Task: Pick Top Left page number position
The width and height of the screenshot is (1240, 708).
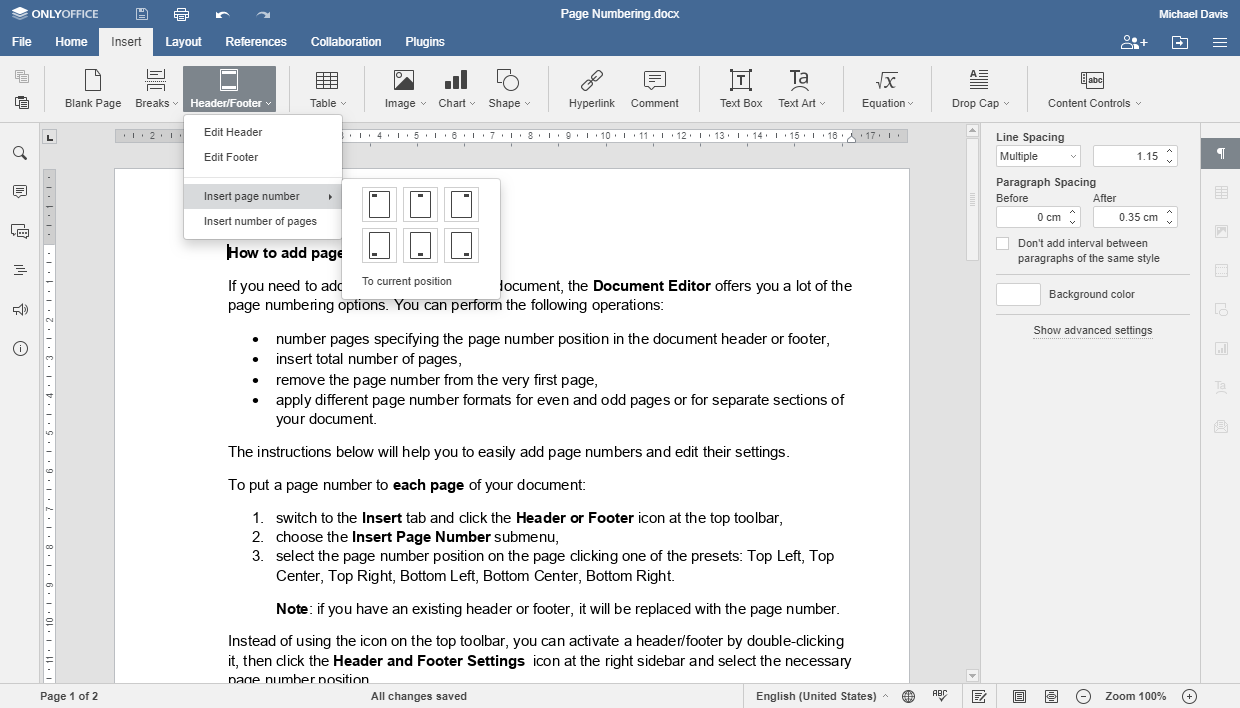Action: [x=380, y=205]
